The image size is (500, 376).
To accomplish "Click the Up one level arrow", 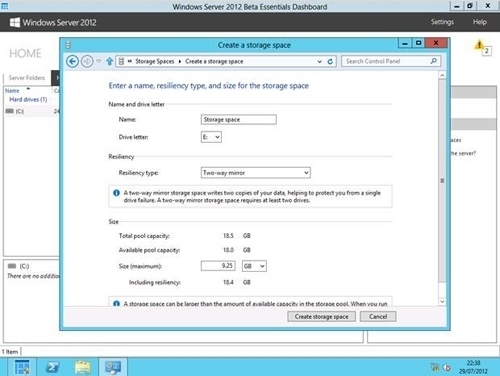I will (109, 61).
